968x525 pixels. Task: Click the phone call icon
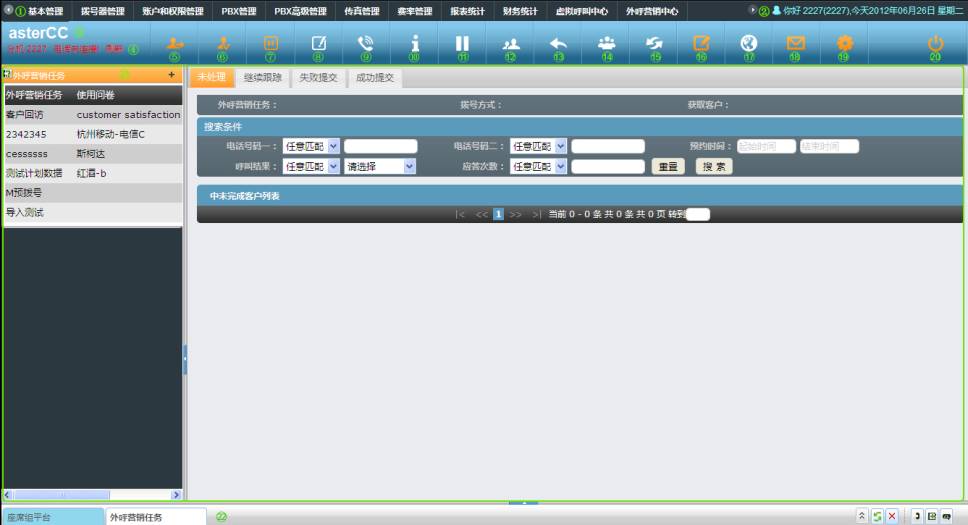pyautogui.click(x=366, y=44)
